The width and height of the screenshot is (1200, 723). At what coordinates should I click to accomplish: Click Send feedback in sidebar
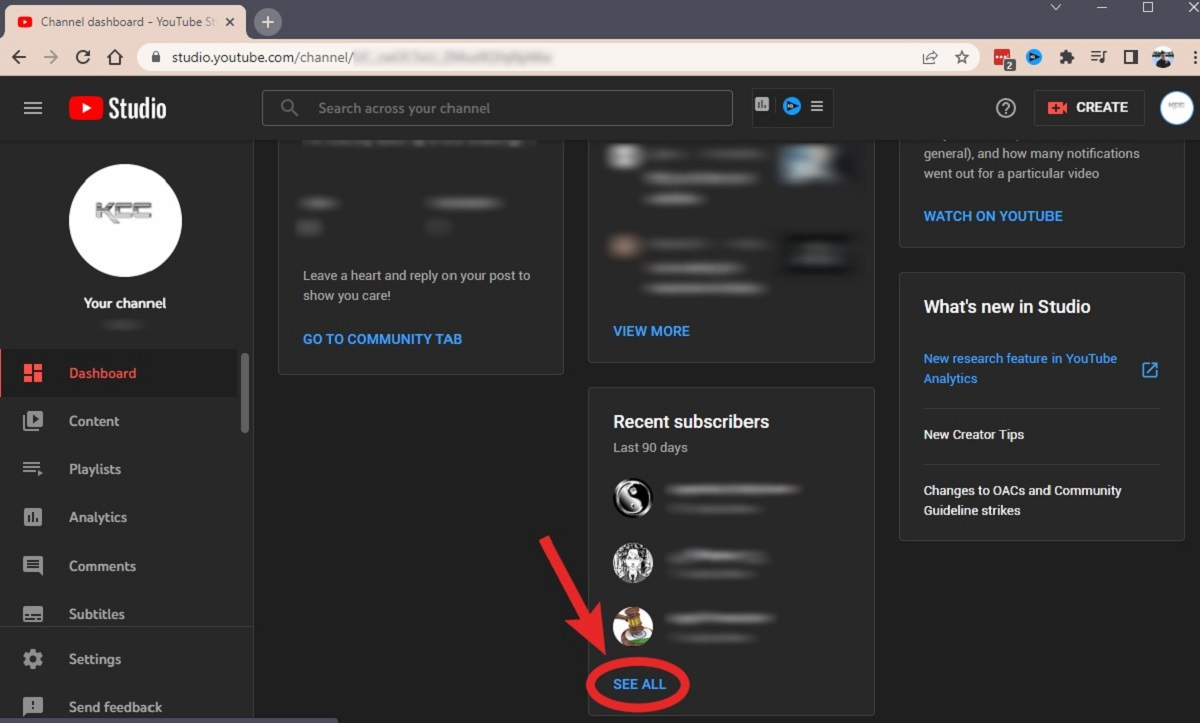pyautogui.click(x=115, y=707)
